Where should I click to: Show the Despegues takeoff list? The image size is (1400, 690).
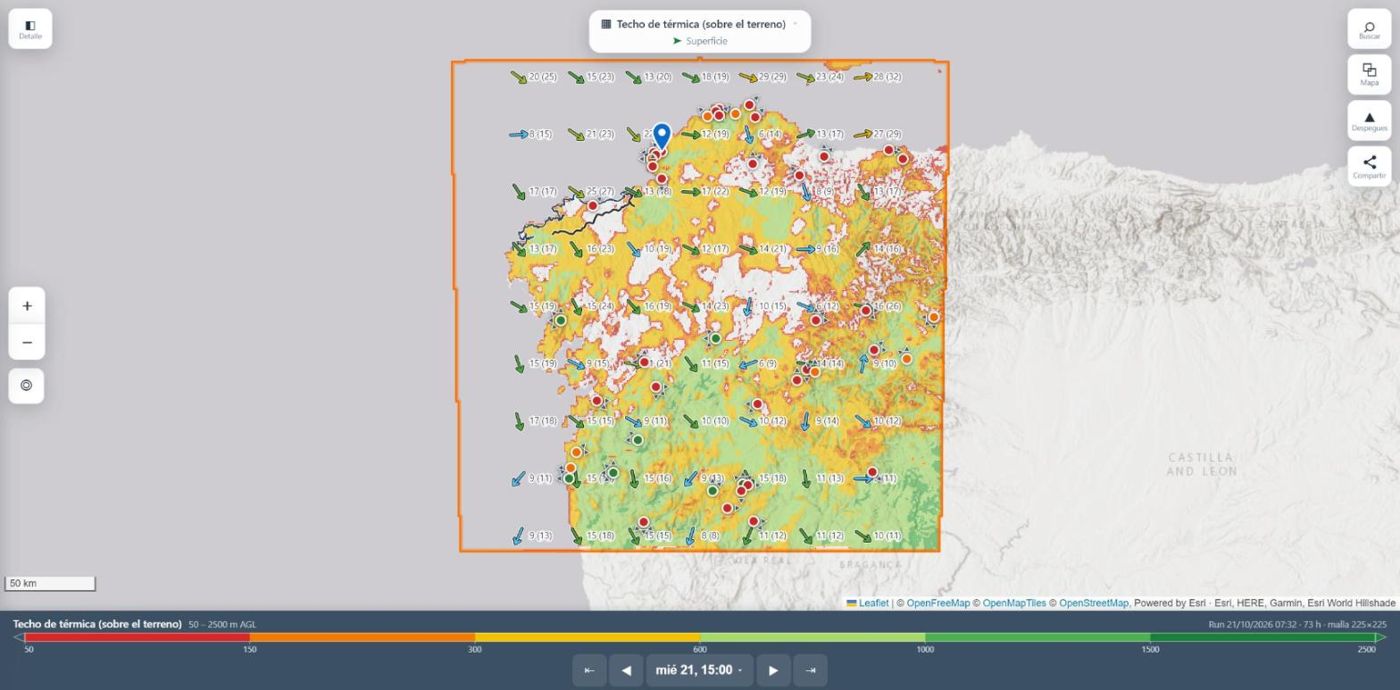pos(1369,121)
